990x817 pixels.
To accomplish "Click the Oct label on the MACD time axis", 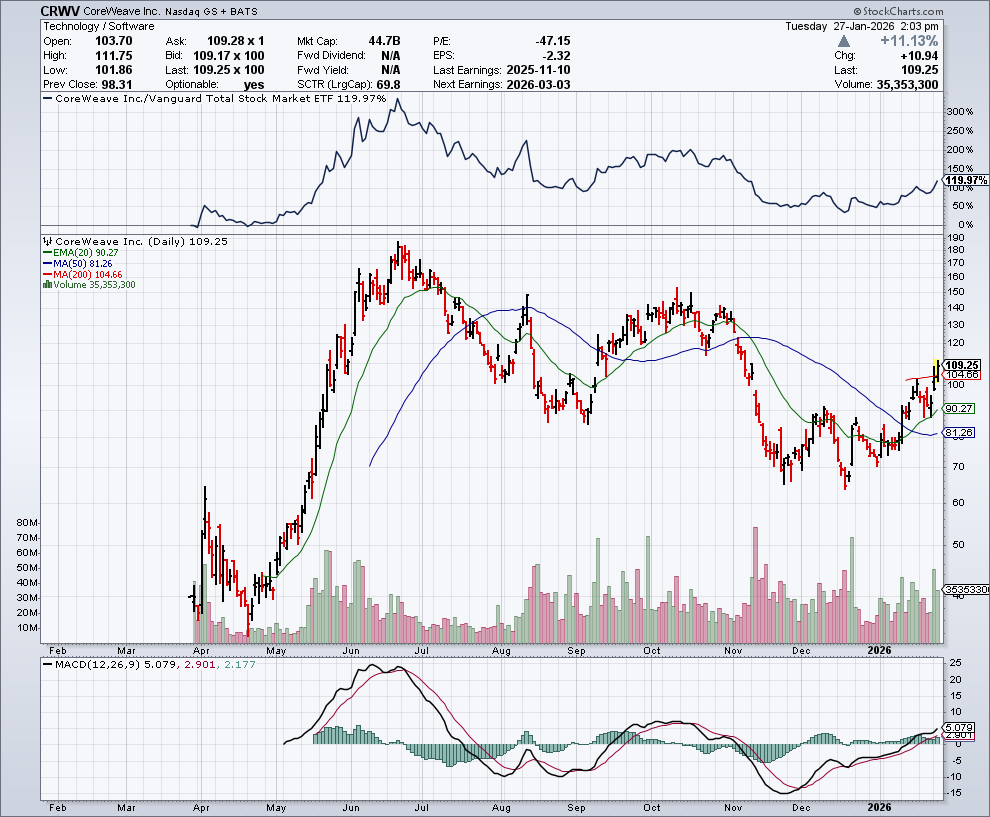I will 653,806.
